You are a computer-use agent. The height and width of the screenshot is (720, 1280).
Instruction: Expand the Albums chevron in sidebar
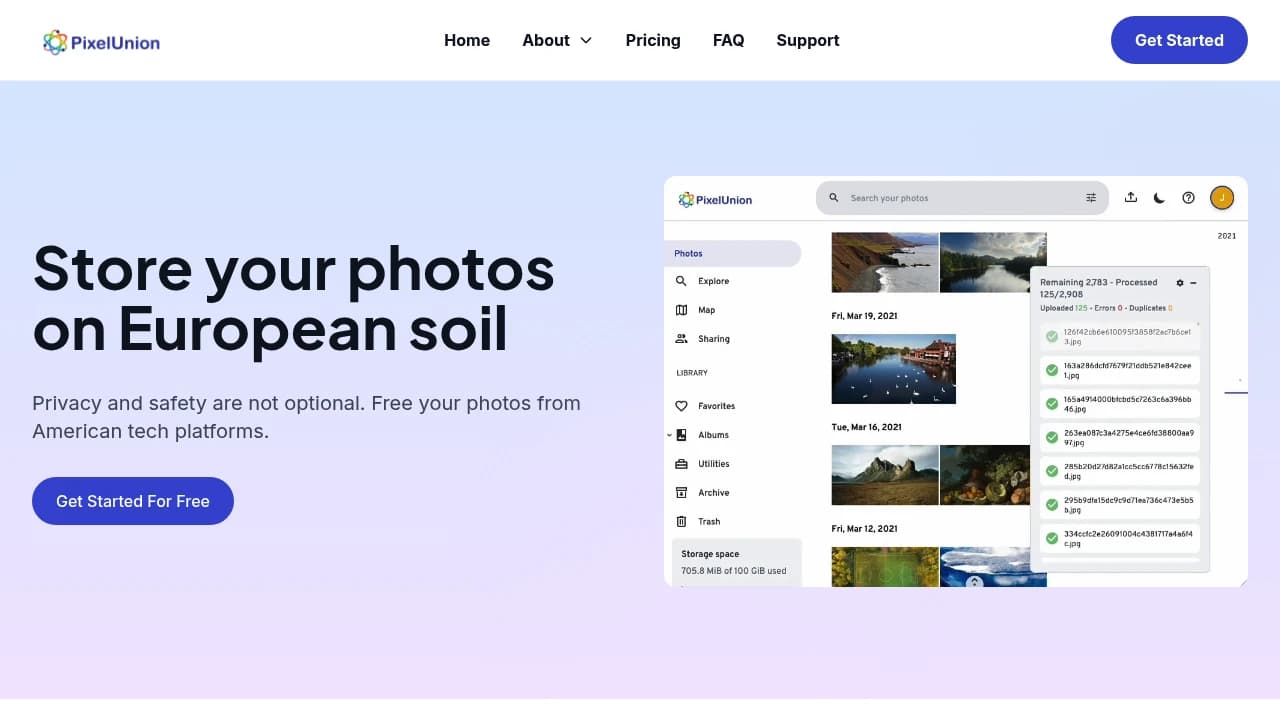[668, 435]
